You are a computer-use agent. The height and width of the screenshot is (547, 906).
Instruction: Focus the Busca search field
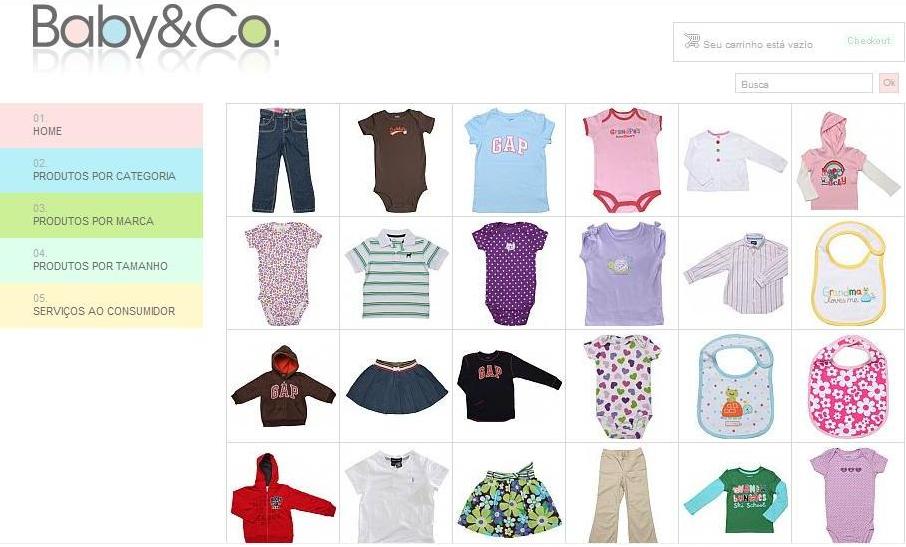pyautogui.click(x=803, y=83)
